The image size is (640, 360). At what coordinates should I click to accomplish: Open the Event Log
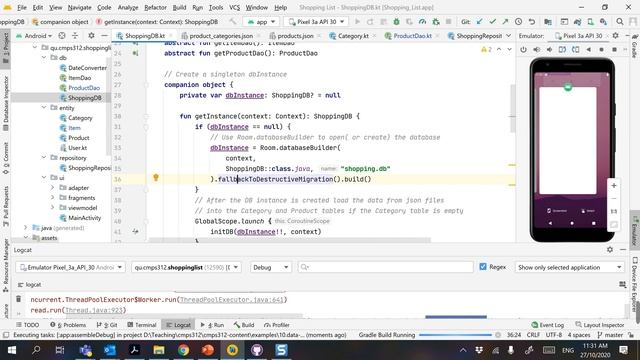pyautogui.click(x=548, y=325)
